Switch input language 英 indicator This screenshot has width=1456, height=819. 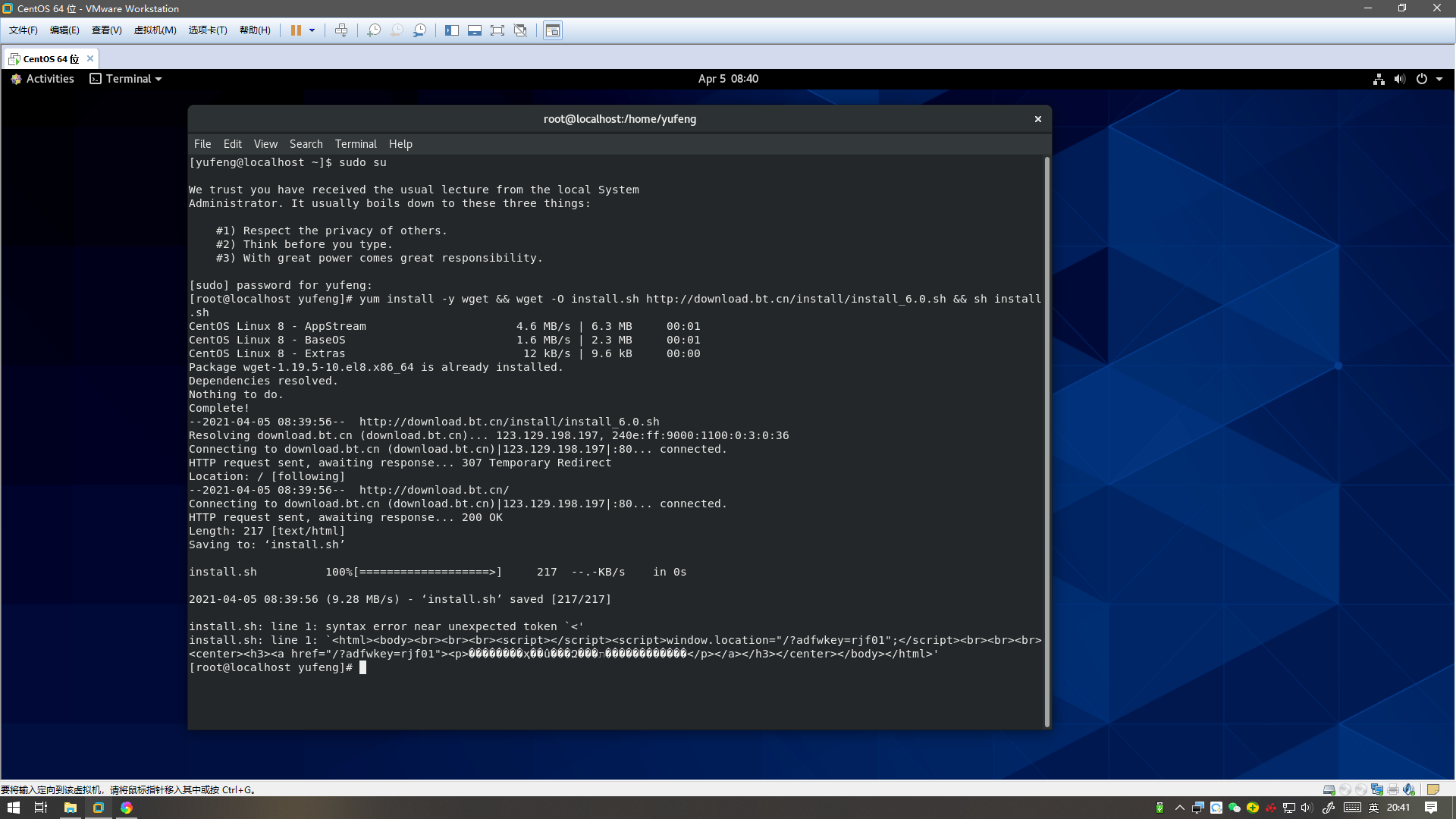(1374, 808)
